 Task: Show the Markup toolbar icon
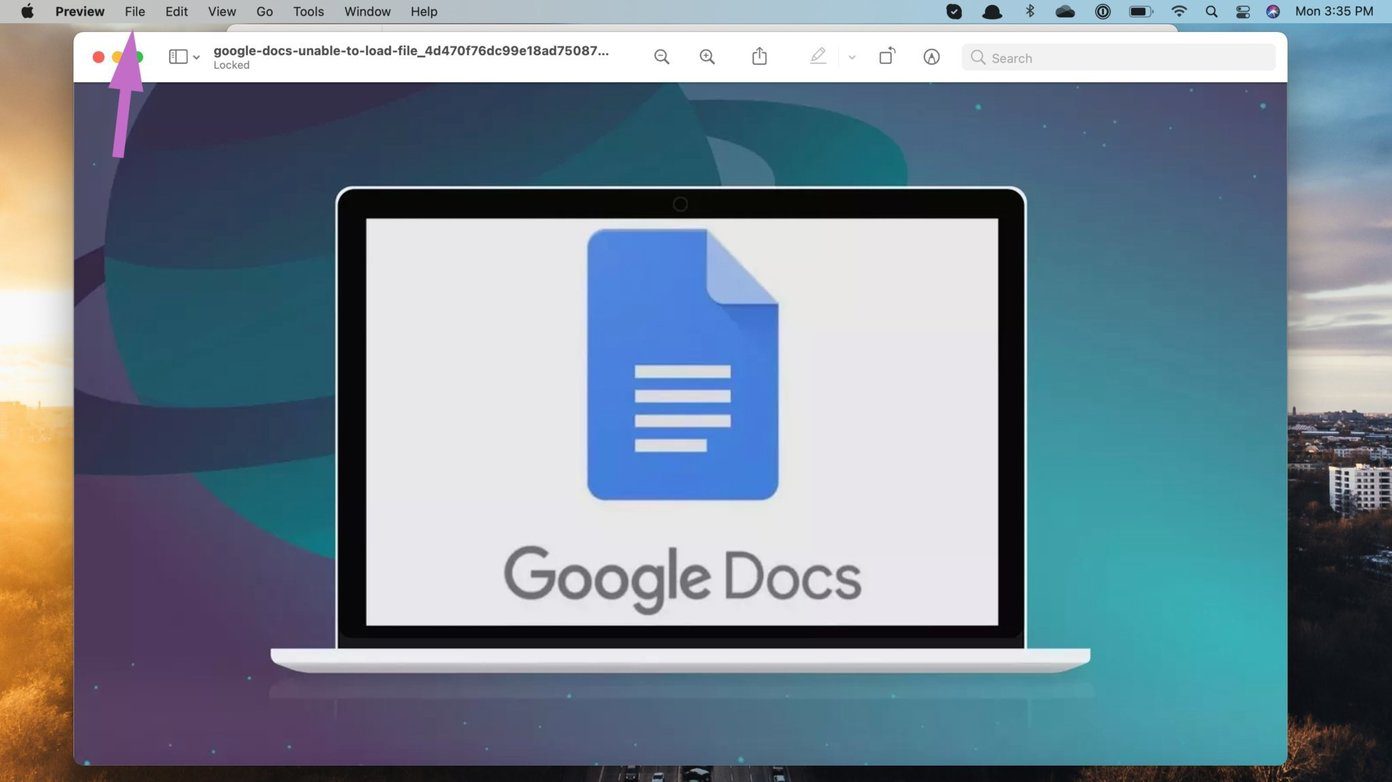[931, 57]
